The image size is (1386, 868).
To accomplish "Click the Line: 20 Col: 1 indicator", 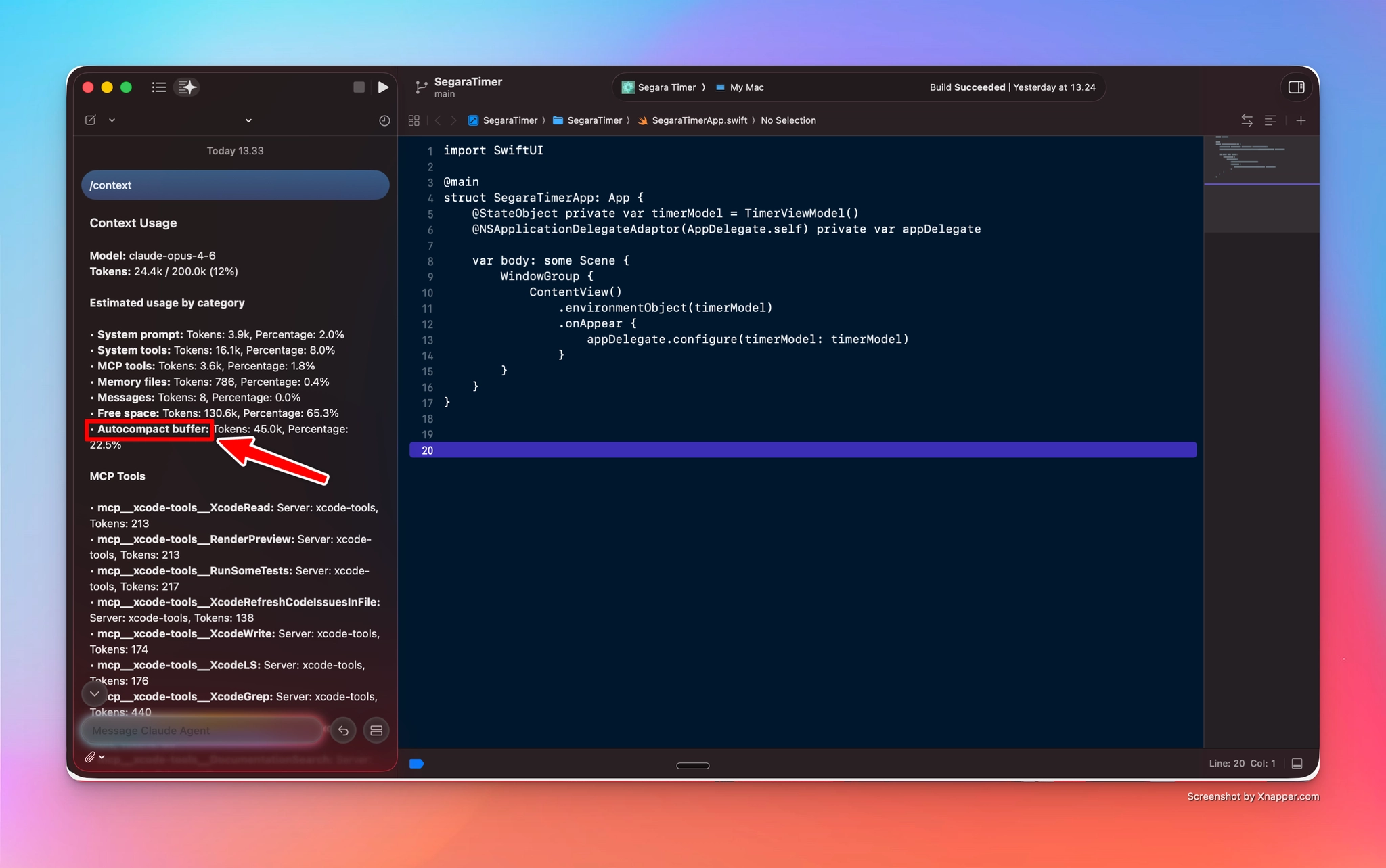I will (1242, 763).
